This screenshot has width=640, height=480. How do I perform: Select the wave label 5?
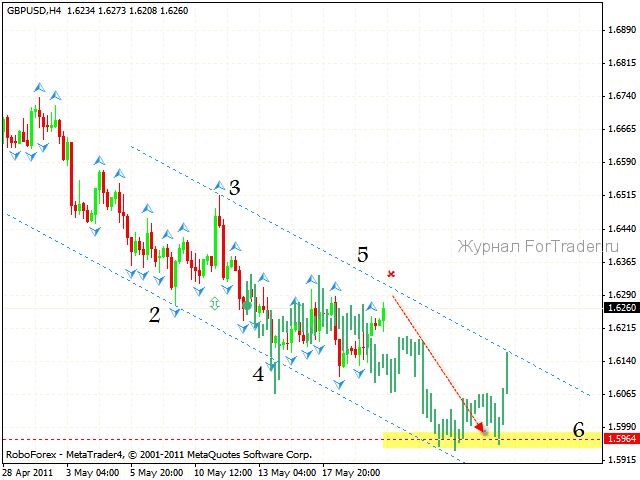362,255
